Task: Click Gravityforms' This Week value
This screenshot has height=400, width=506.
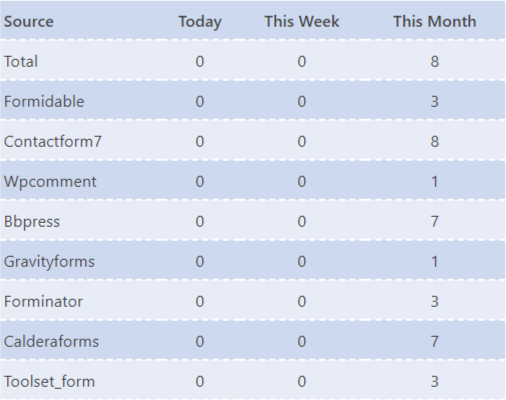Action: click(302, 262)
